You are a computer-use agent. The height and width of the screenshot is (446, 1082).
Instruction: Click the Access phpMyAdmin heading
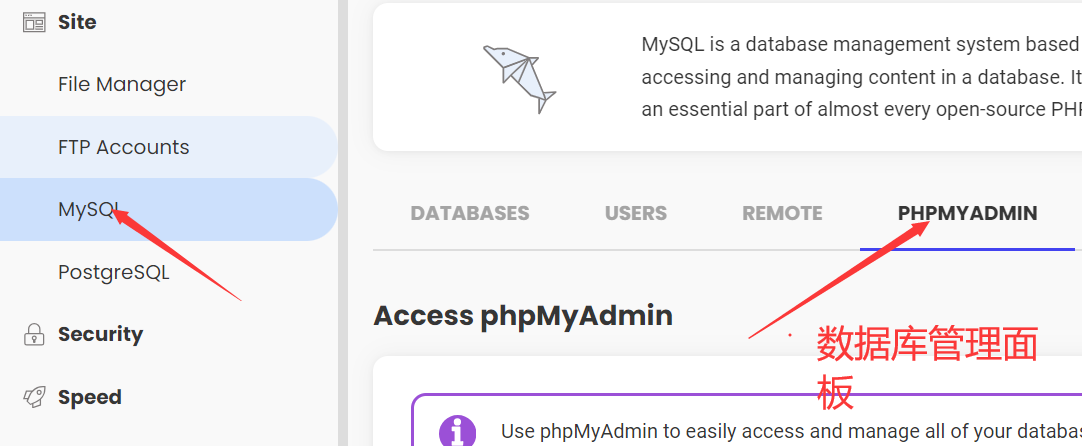[x=523, y=316]
